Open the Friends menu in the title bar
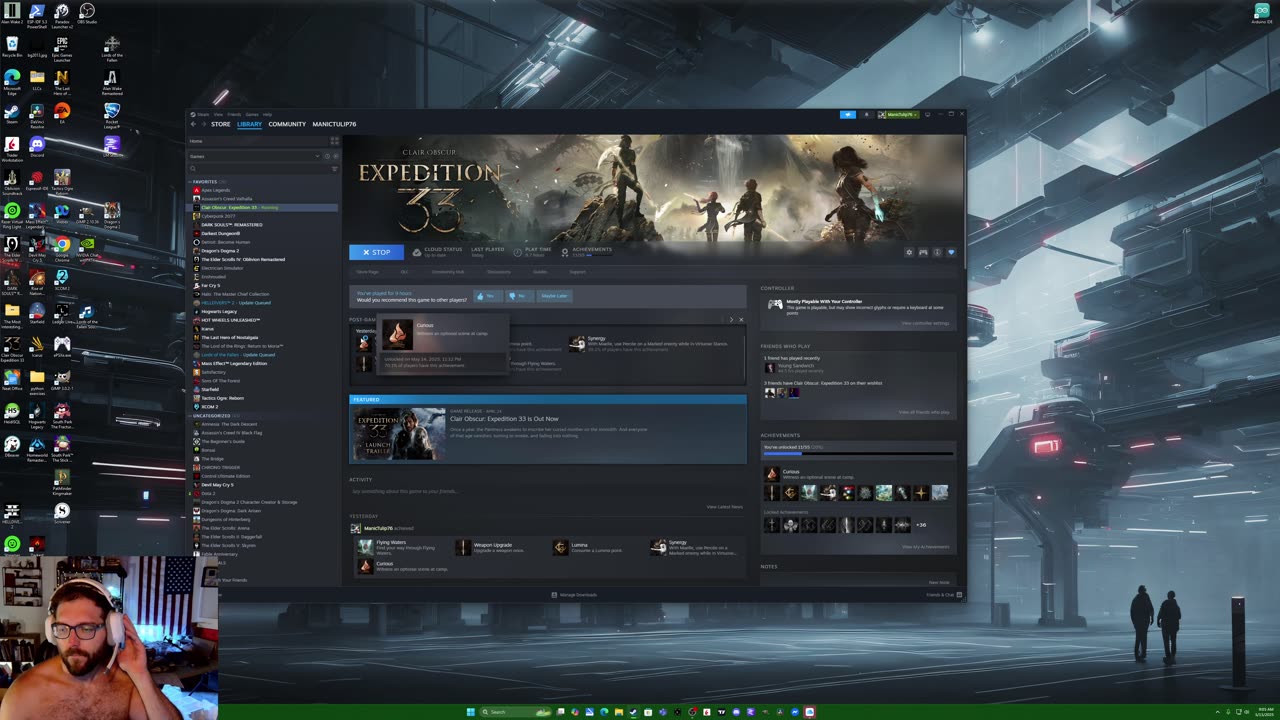 click(x=234, y=114)
